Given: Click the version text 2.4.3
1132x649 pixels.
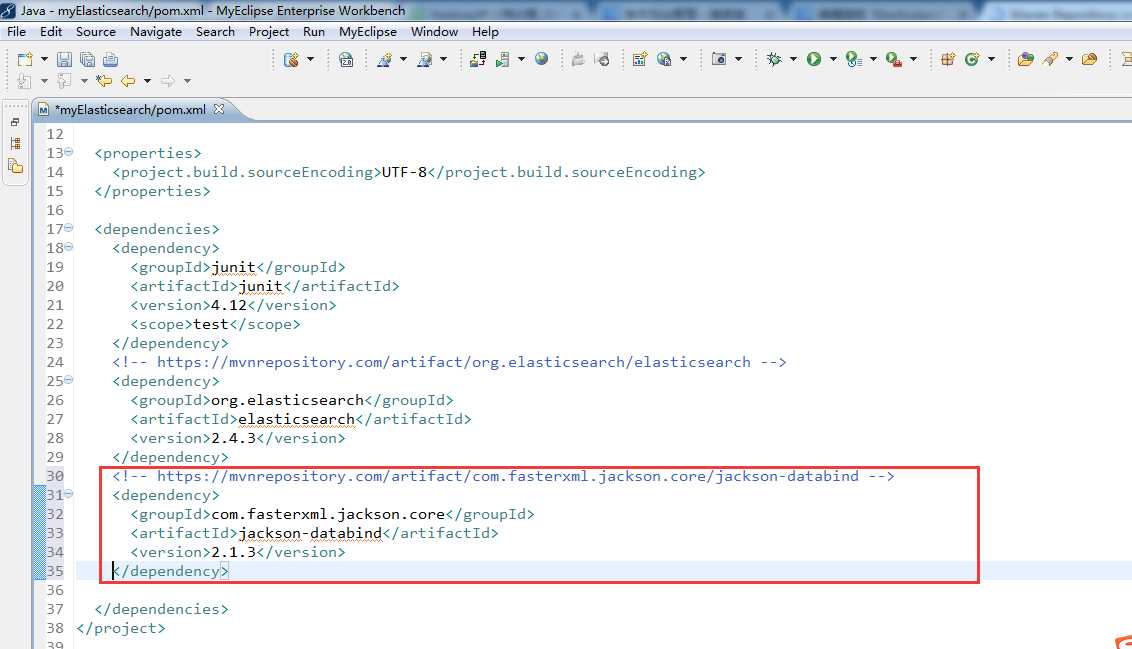Looking at the screenshot, I should click(233, 438).
